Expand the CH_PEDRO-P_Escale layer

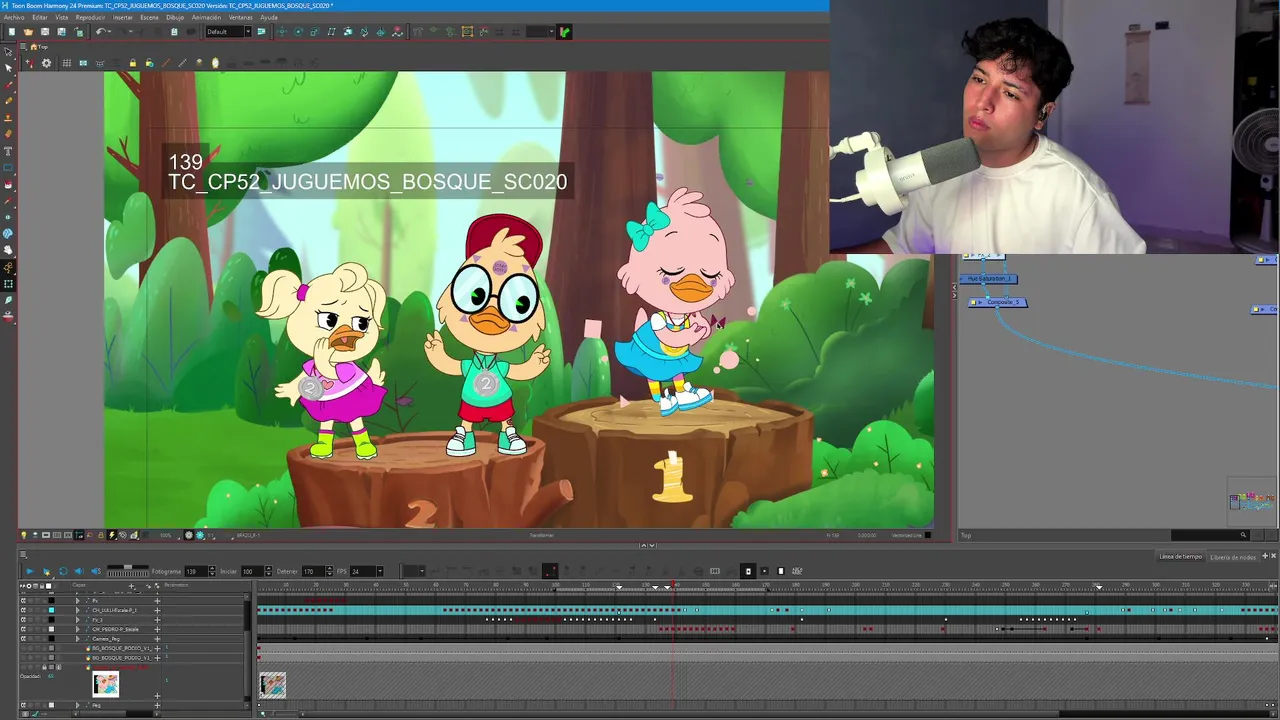(x=78, y=629)
